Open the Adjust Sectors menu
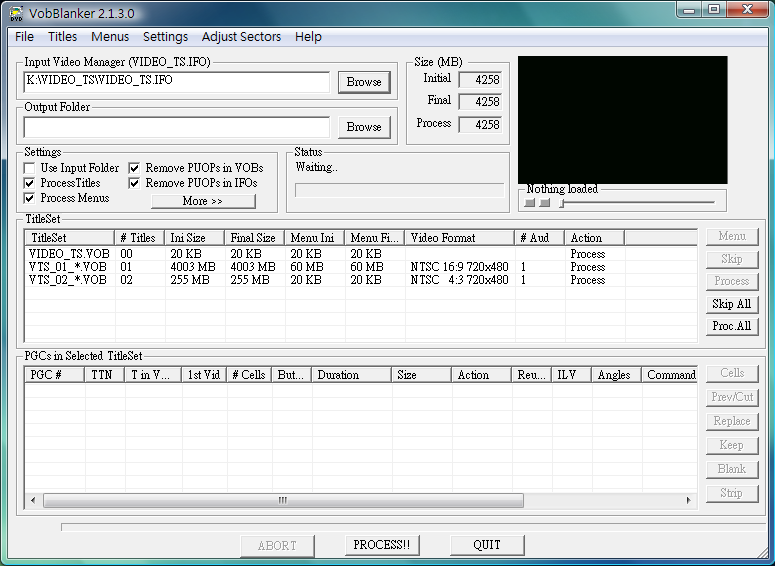The image size is (775, 566). [241, 36]
